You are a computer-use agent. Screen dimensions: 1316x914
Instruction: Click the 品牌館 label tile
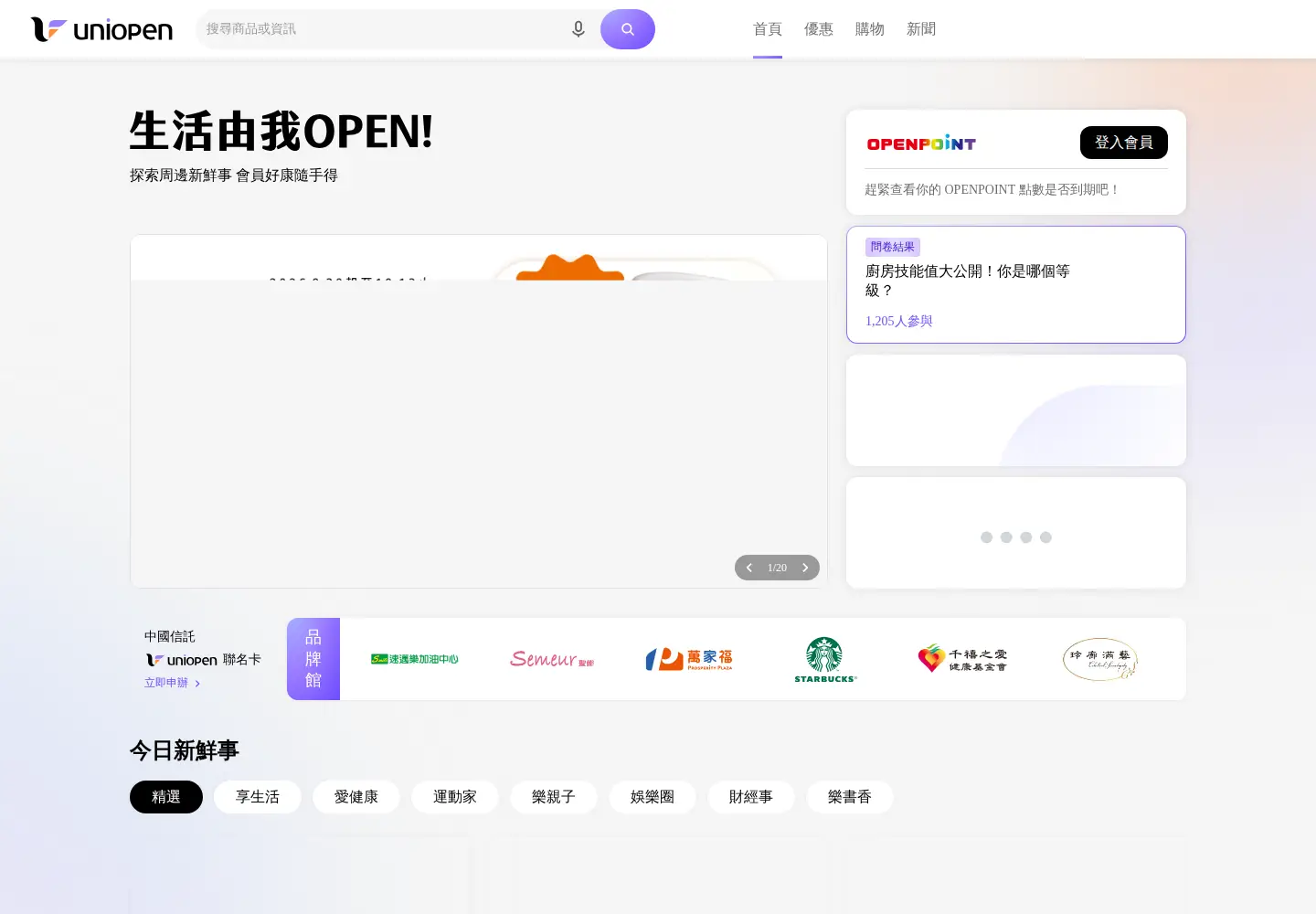pyautogui.click(x=313, y=659)
